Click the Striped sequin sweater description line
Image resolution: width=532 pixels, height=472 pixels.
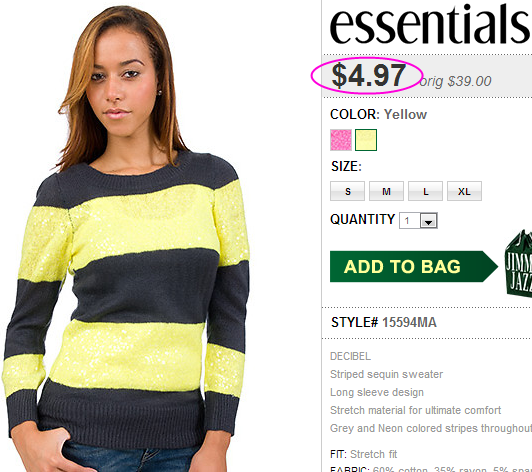(386, 374)
